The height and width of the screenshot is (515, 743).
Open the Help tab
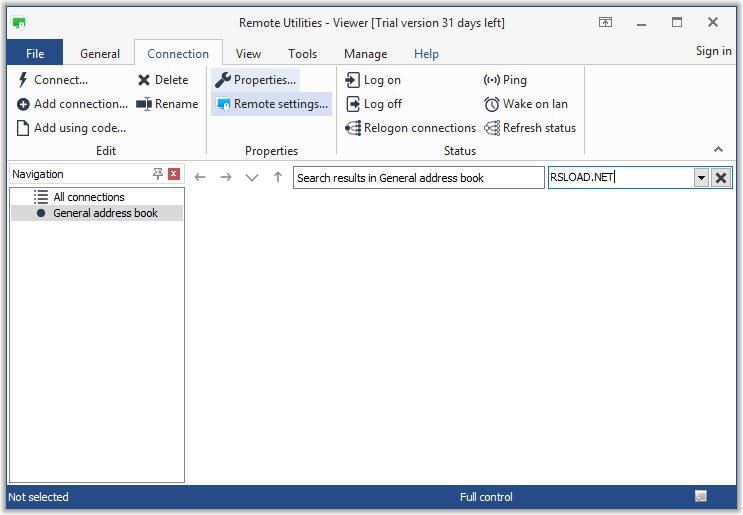[426, 54]
